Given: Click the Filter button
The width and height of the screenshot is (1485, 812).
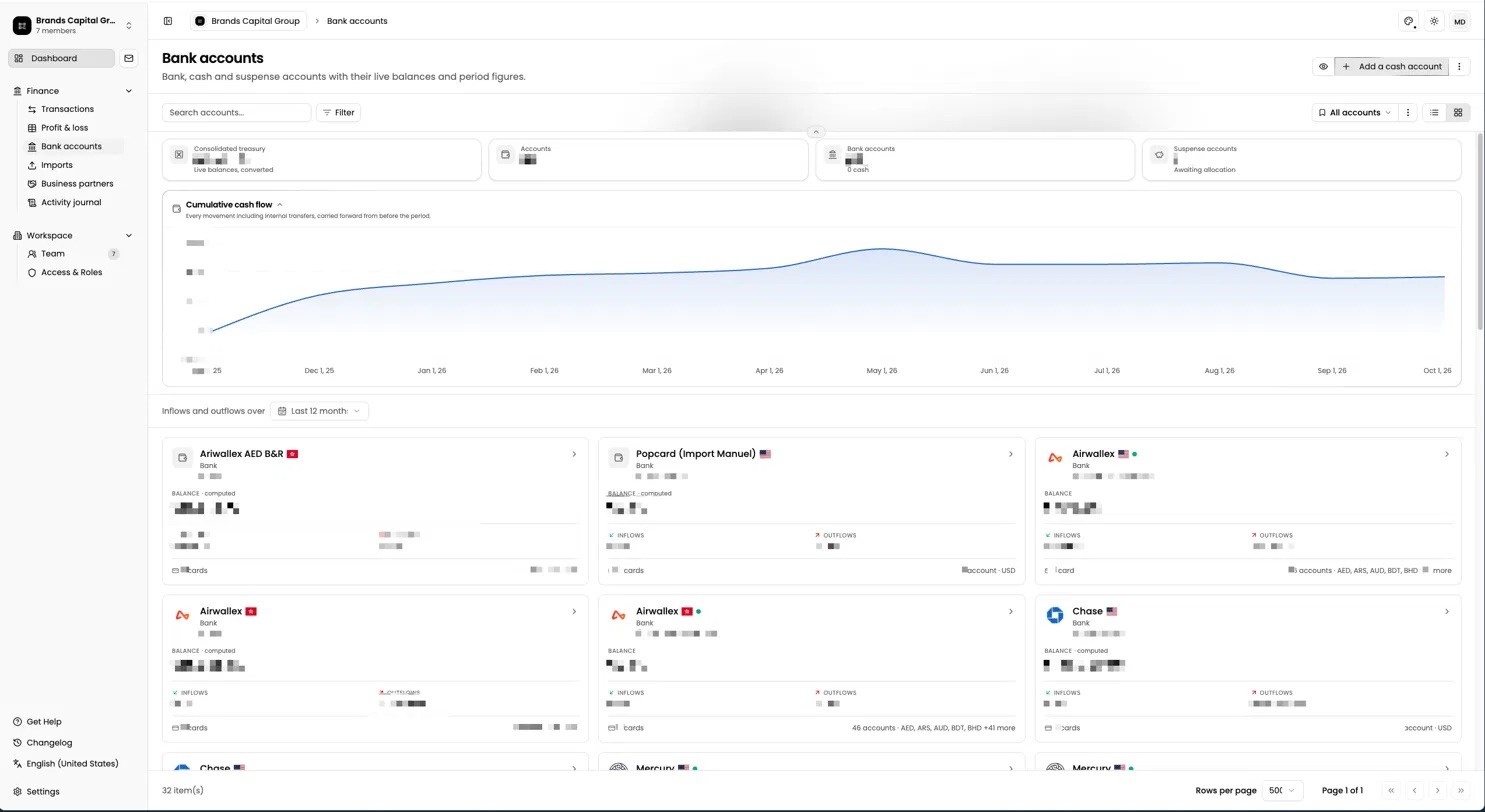Looking at the screenshot, I should (x=338, y=113).
